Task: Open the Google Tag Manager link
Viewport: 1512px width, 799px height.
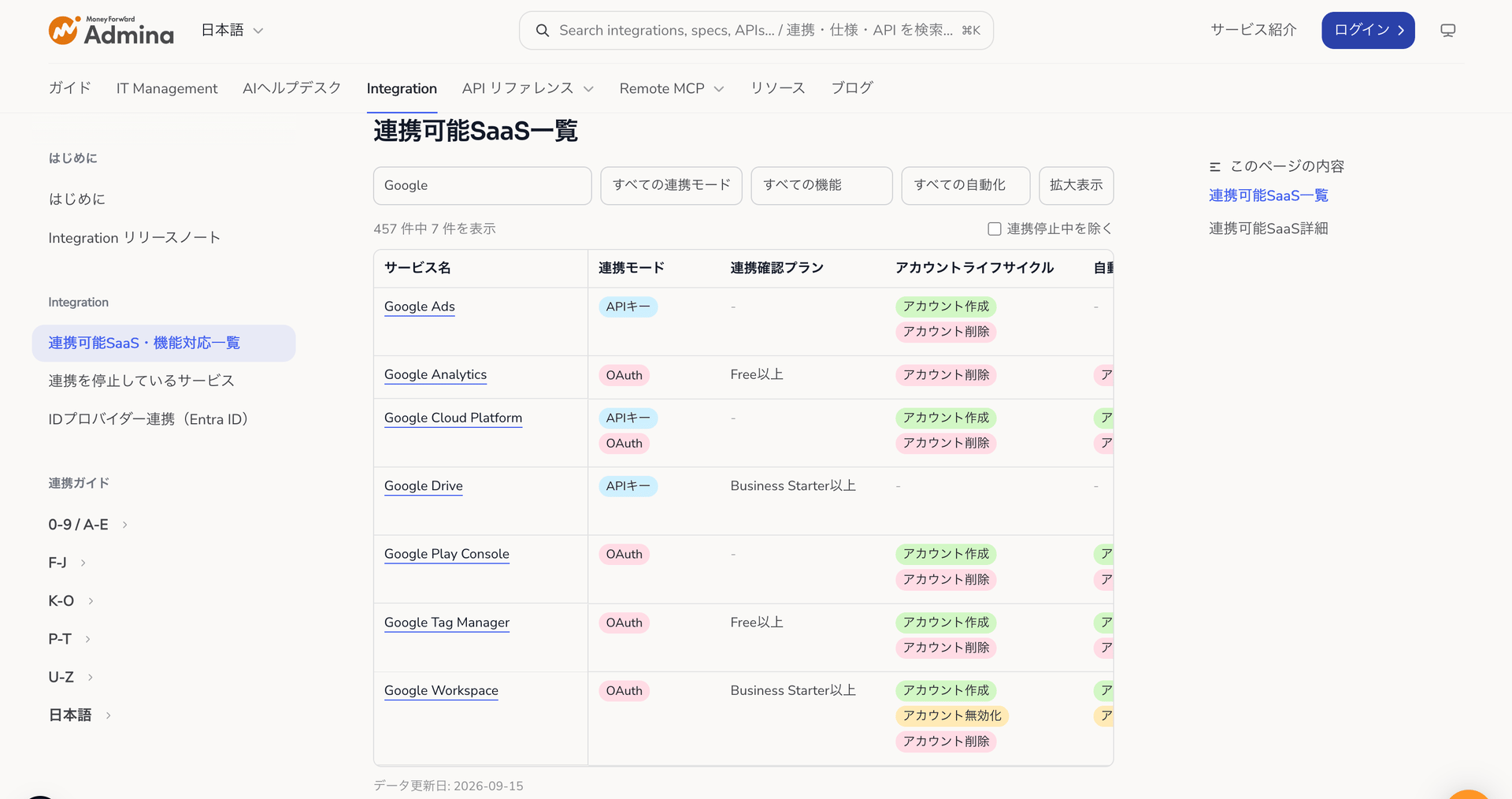Action: (447, 622)
